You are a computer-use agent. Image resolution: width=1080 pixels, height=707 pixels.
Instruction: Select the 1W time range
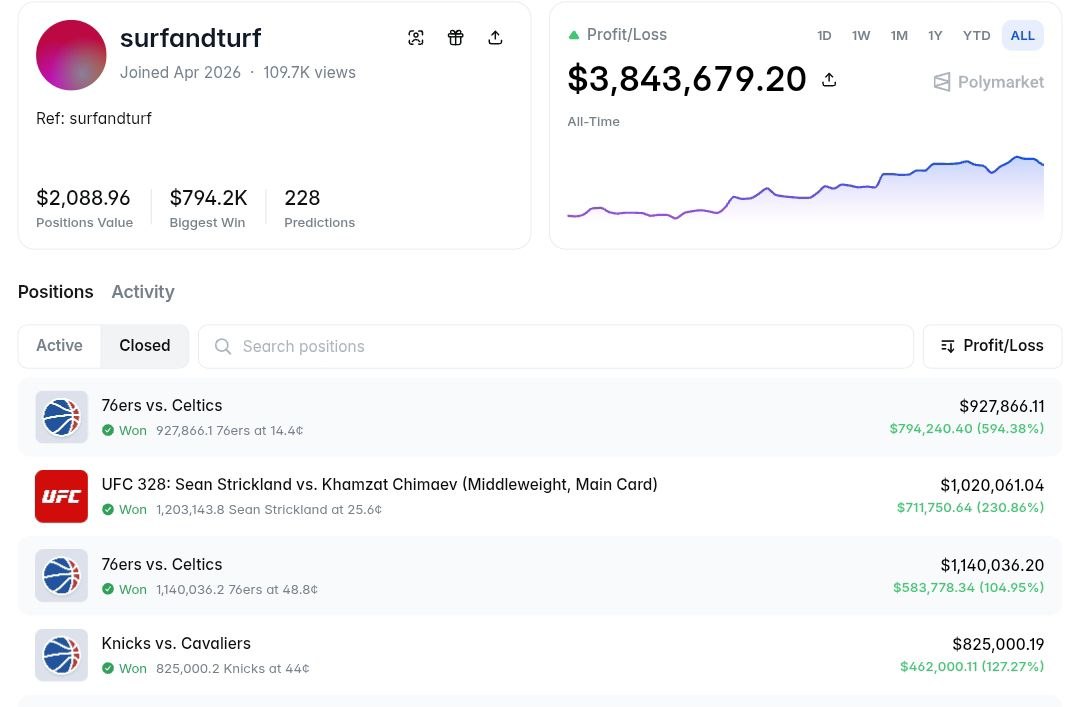[861, 36]
